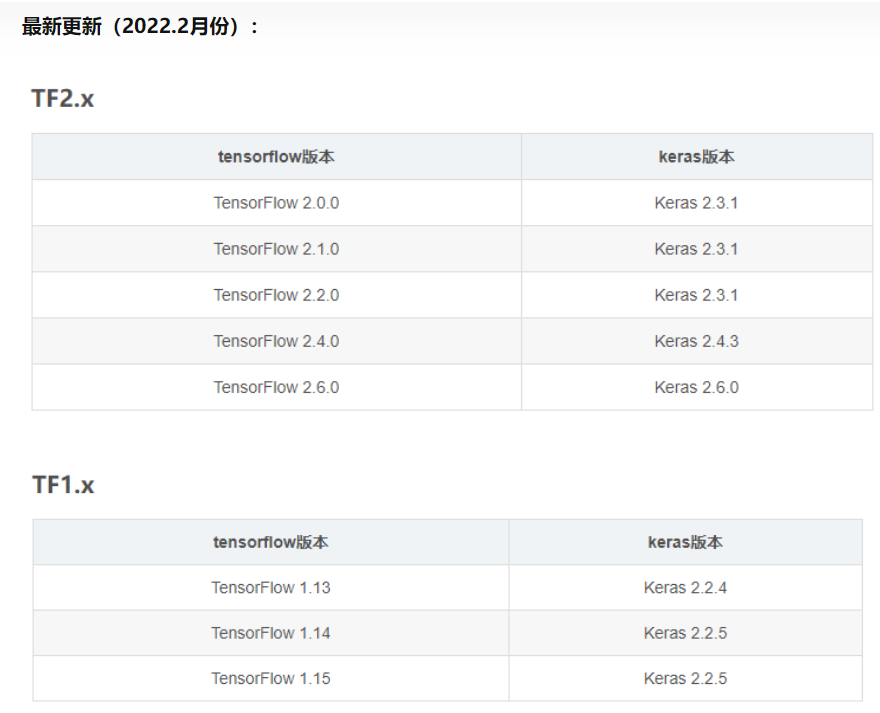Viewport: 880px width, 713px height.
Task: Select the TensorFlow 1.14 cell
Action: click(x=271, y=633)
